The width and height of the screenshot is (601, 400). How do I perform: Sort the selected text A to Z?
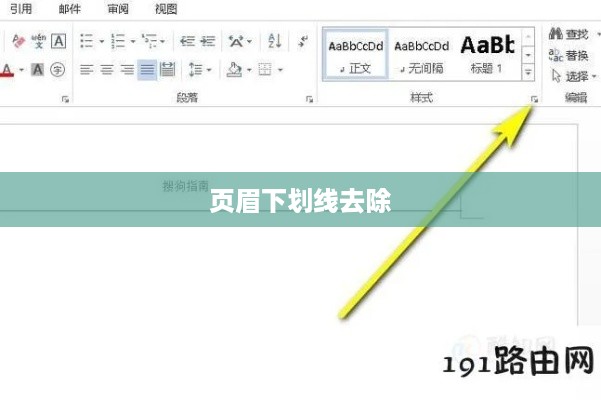(x=275, y=41)
